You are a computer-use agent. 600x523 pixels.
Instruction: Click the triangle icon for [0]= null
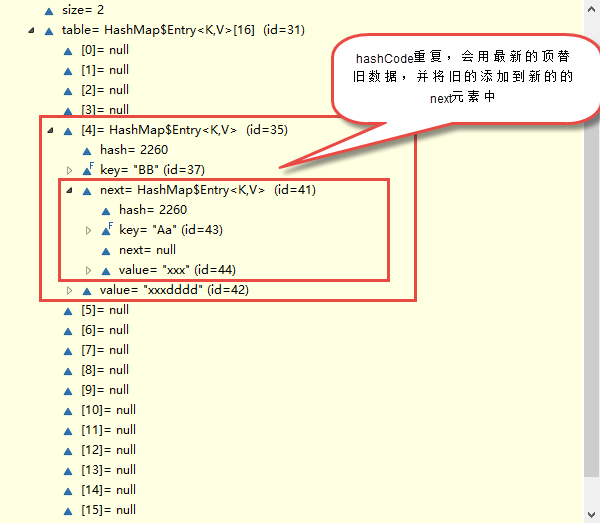click(68, 51)
